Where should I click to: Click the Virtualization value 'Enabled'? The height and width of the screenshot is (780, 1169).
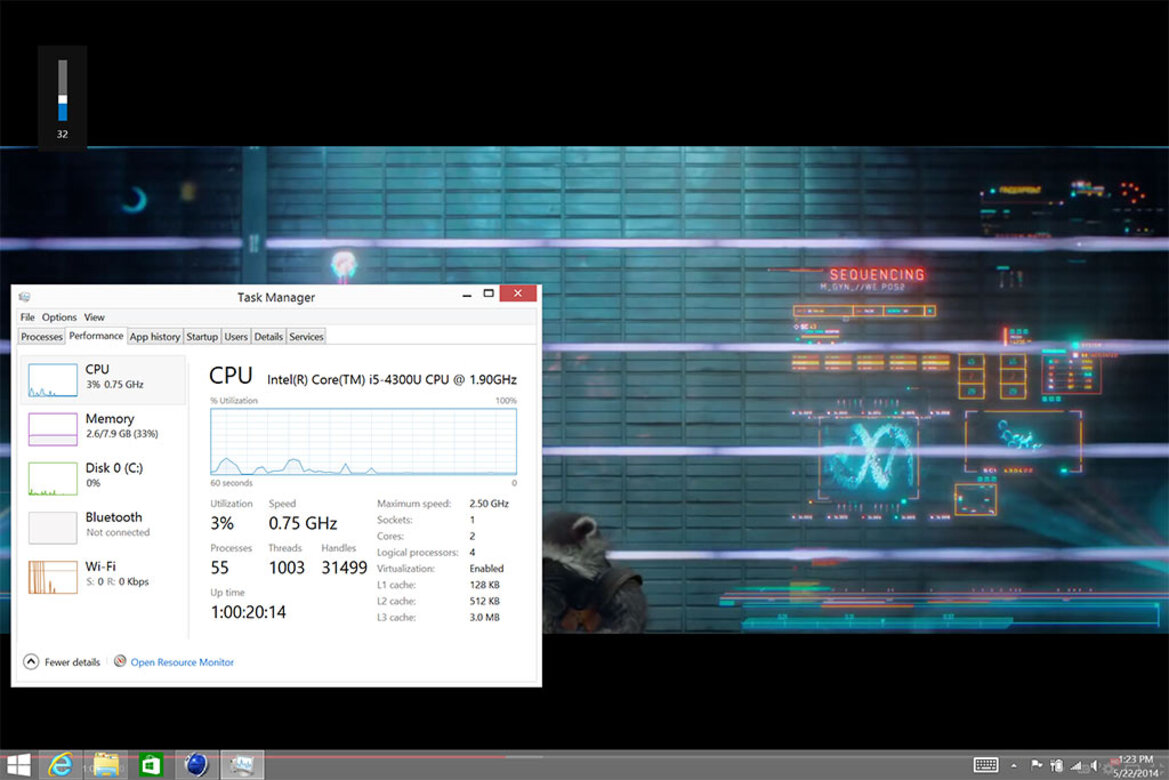click(487, 568)
